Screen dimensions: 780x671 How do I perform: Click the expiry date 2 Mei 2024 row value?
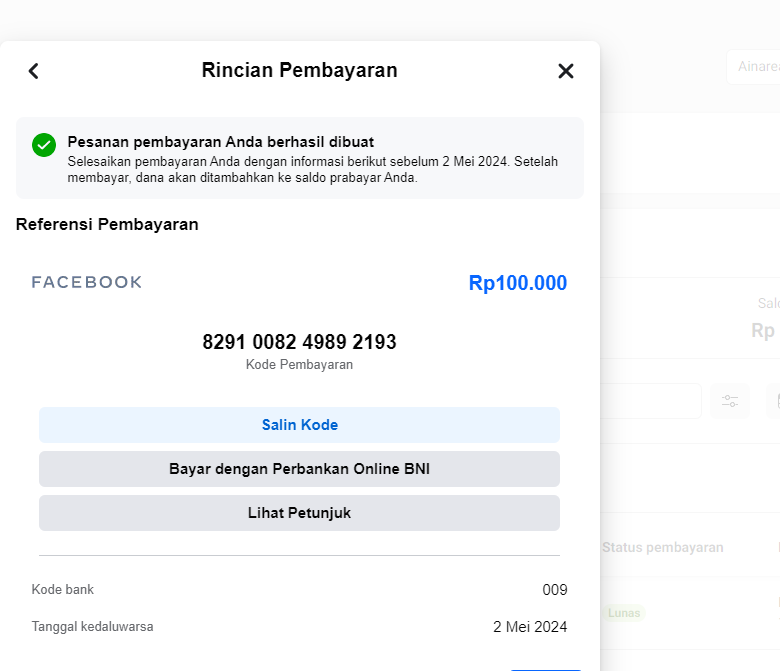[x=530, y=627]
